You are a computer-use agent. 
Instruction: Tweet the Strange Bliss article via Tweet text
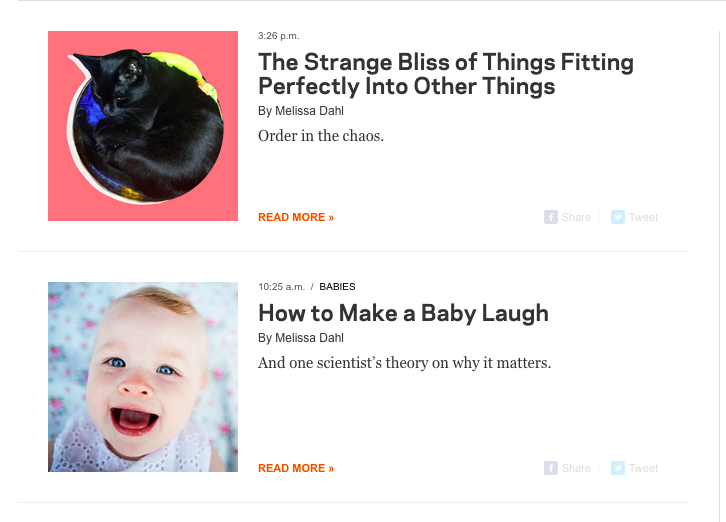[643, 217]
